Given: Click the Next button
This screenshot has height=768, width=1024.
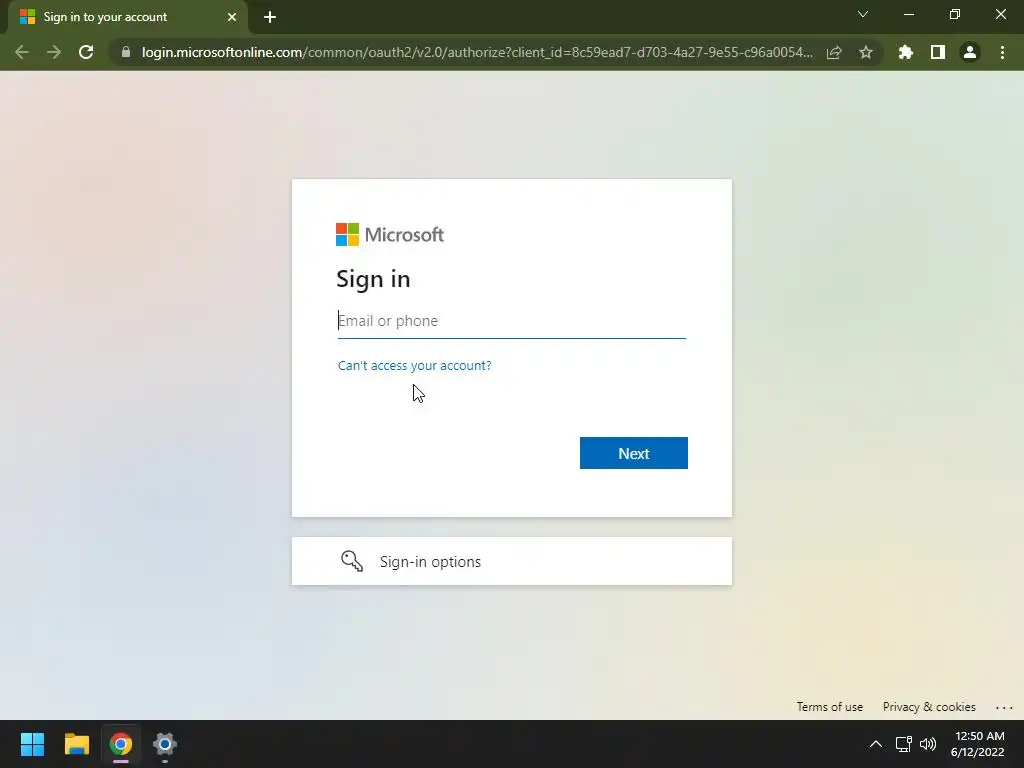Looking at the screenshot, I should (x=633, y=453).
